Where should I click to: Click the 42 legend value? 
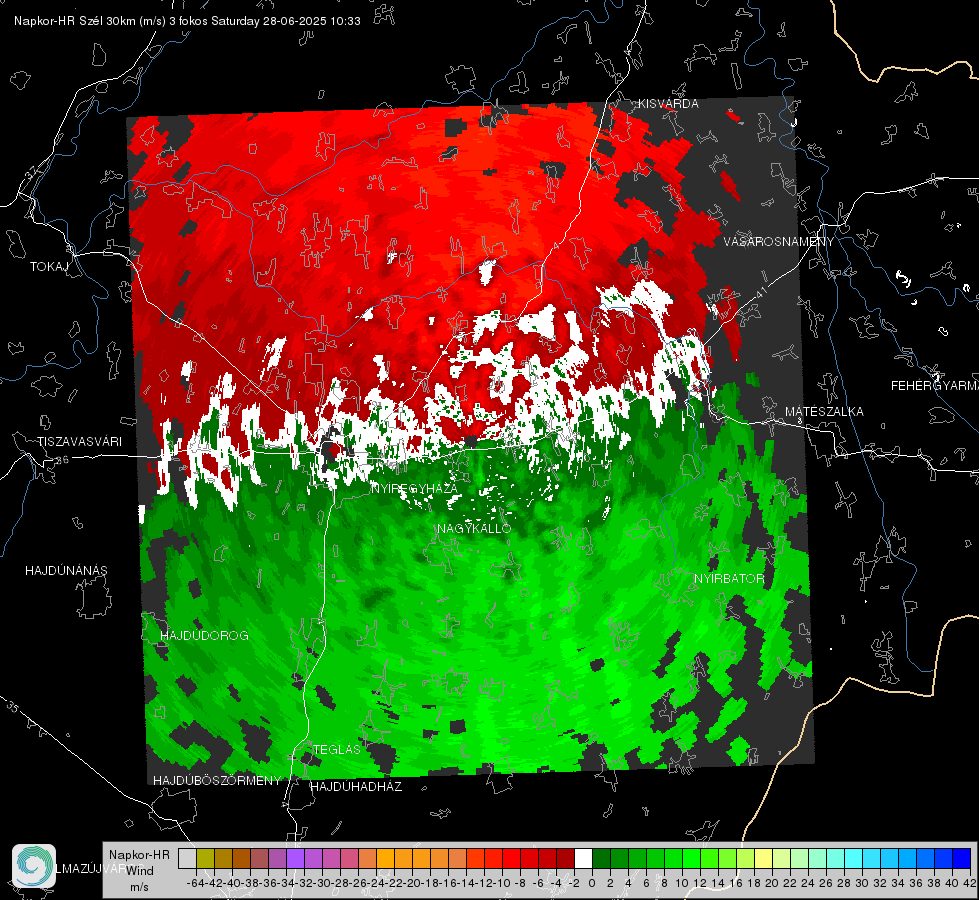click(970, 883)
